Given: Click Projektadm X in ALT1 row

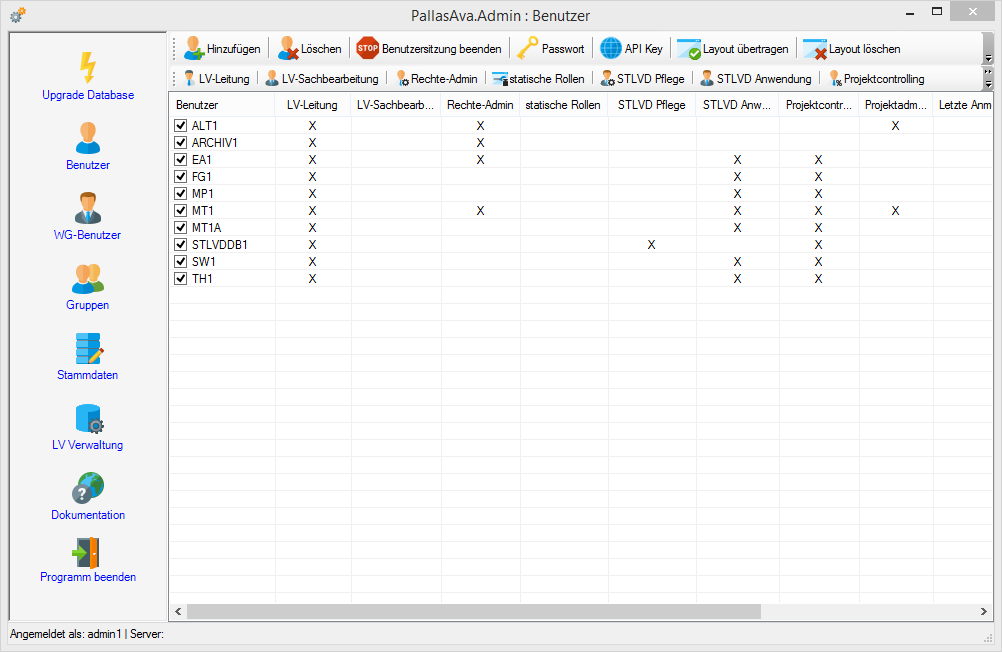Looking at the screenshot, I should 895,126.
